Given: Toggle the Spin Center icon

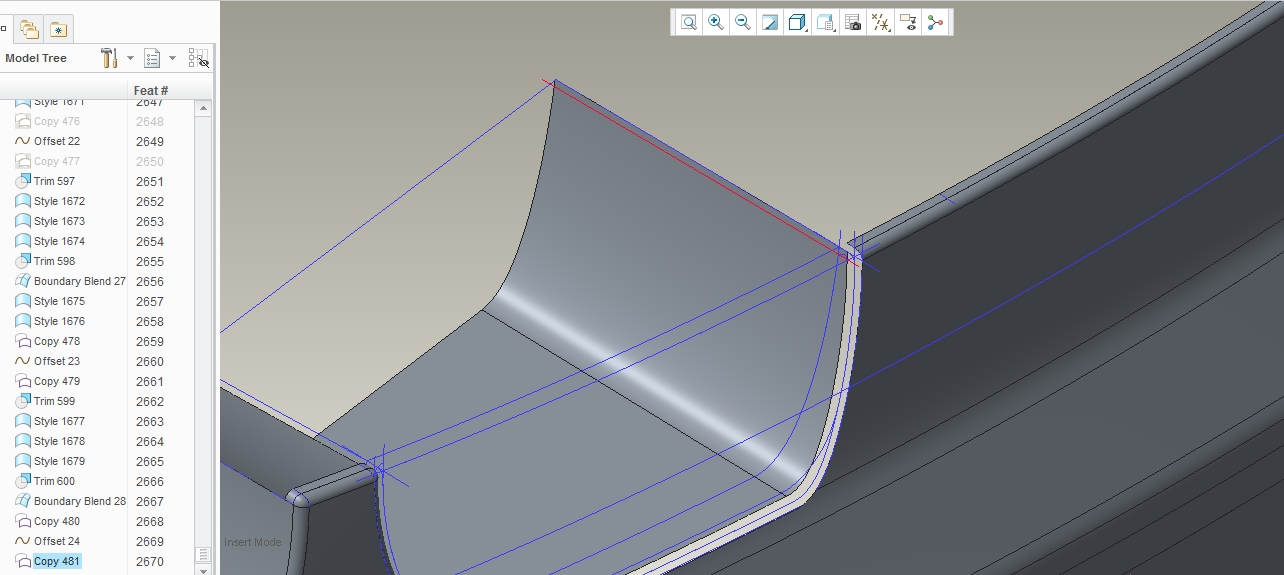Looking at the screenshot, I should pos(935,23).
